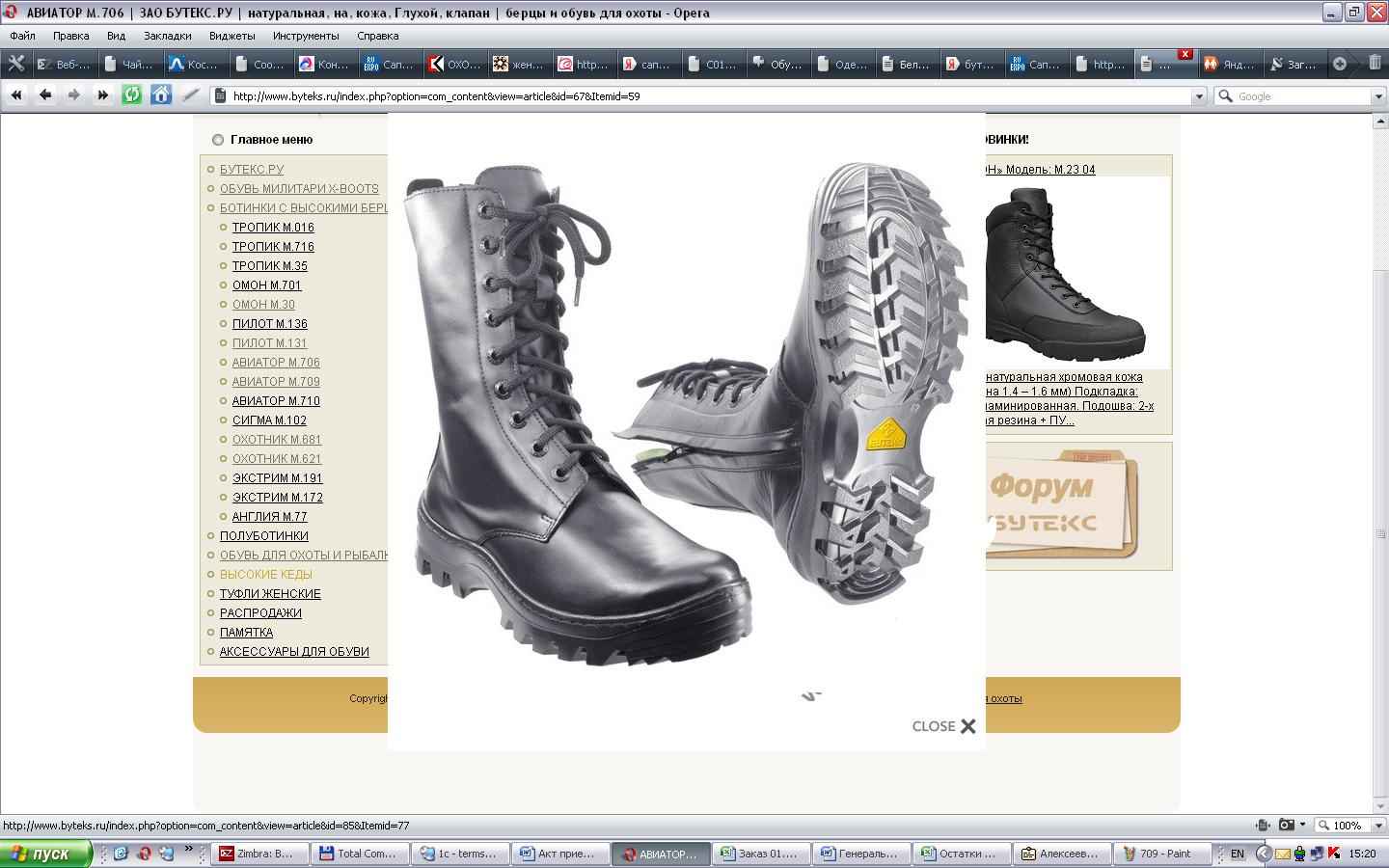Open the closed tabs trash icon
The width and height of the screenshot is (1389, 868).
1375,64
